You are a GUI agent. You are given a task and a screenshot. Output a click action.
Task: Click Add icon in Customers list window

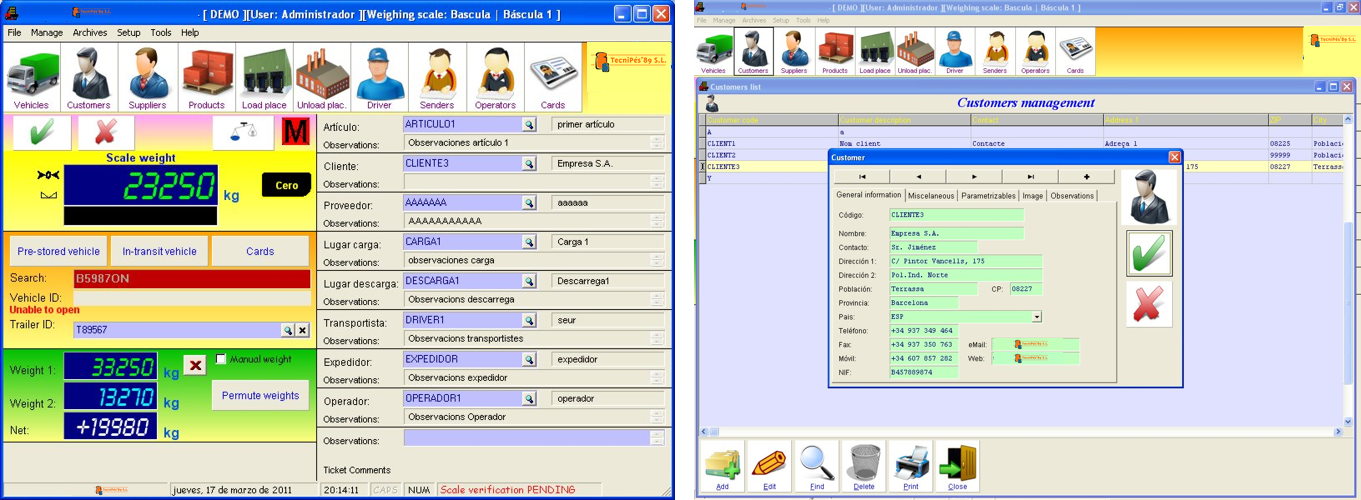coord(723,467)
